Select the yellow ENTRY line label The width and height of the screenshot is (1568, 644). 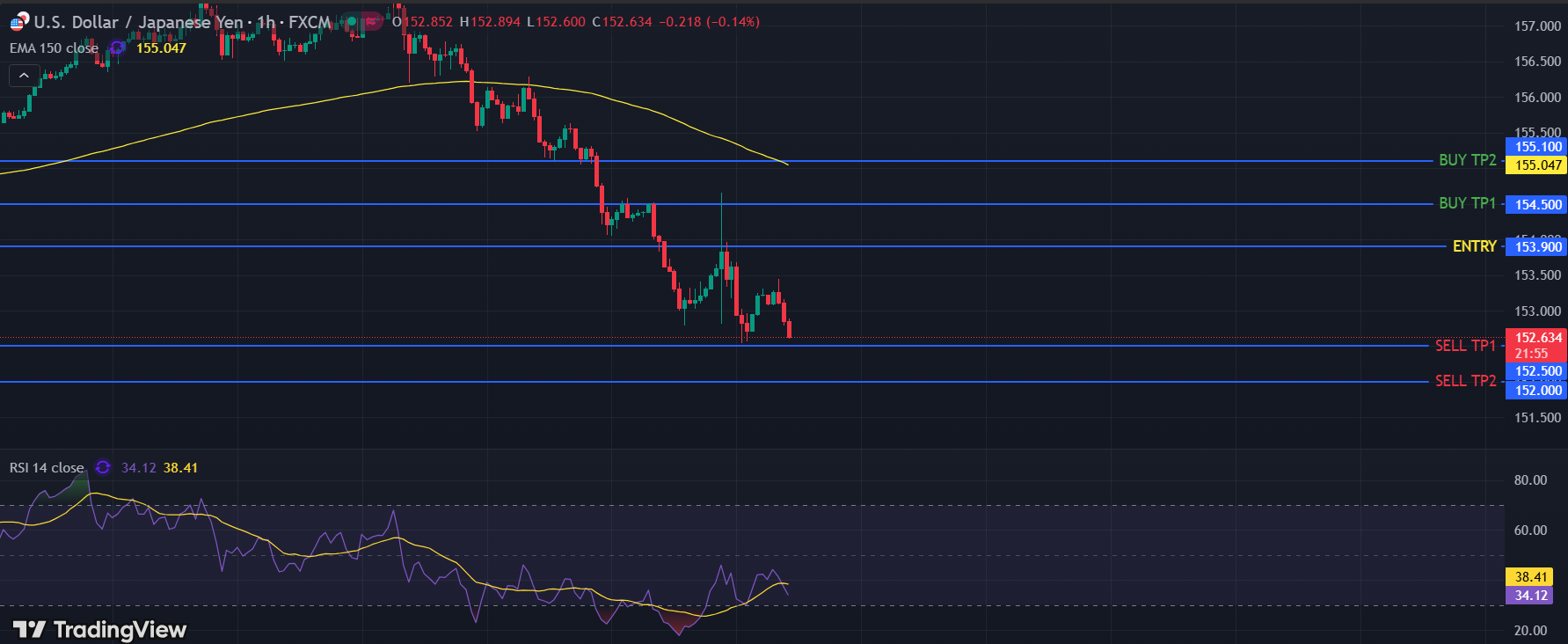point(1474,246)
